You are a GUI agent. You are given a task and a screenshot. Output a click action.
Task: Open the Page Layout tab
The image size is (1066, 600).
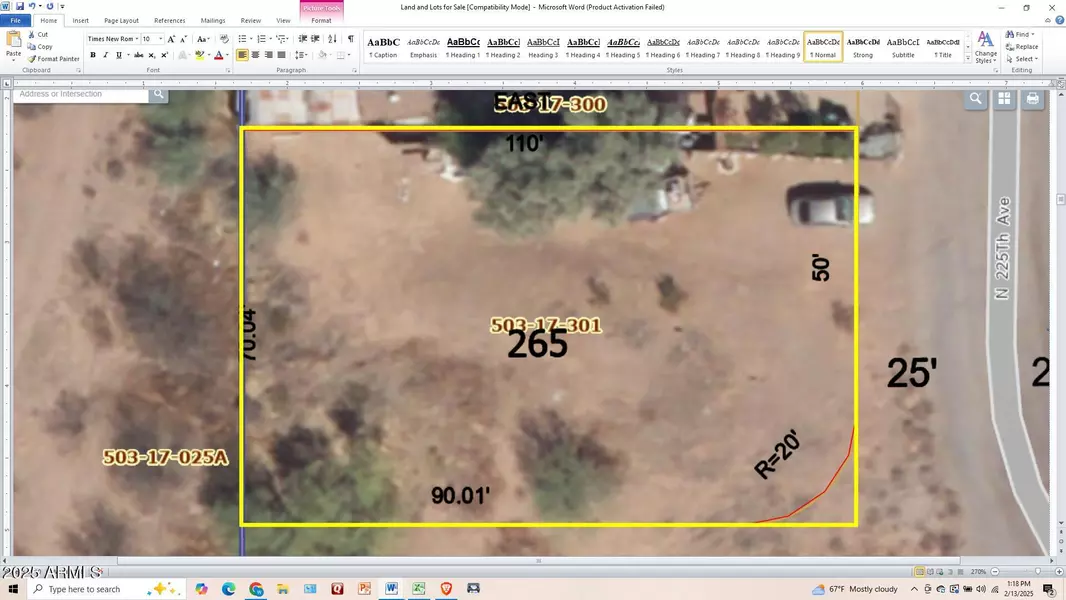coord(121,20)
